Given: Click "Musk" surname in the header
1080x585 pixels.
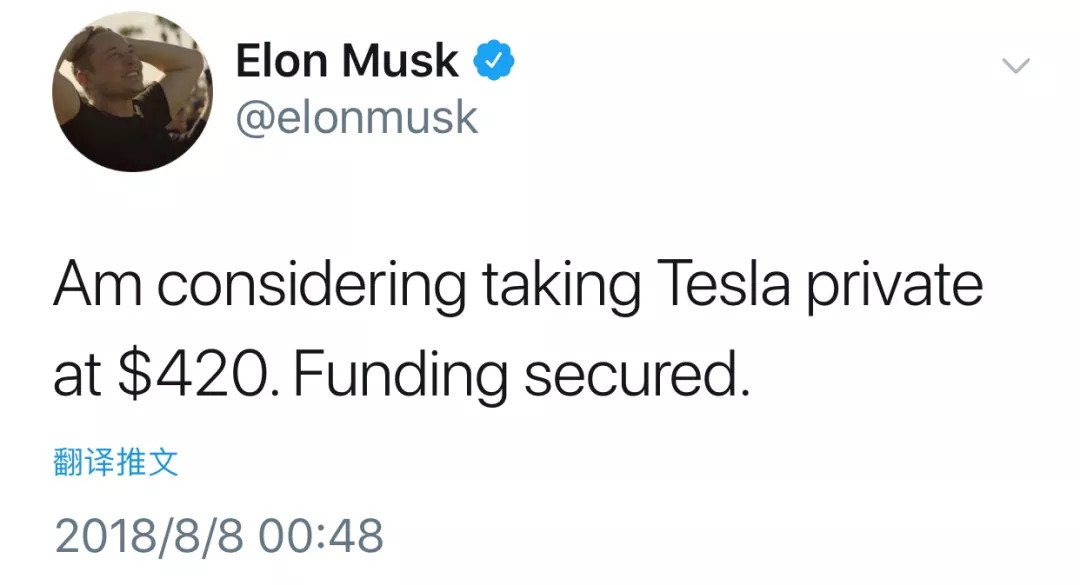Looking at the screenshot, I should [400, 61].
